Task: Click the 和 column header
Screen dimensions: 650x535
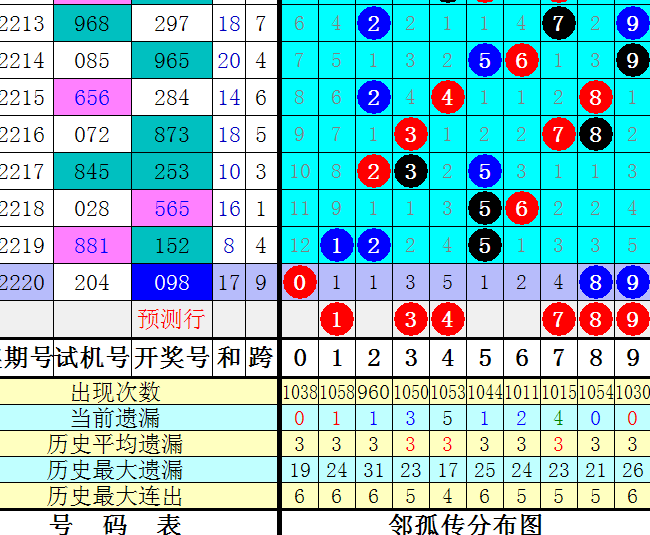Action: click(x=229, y=358)
